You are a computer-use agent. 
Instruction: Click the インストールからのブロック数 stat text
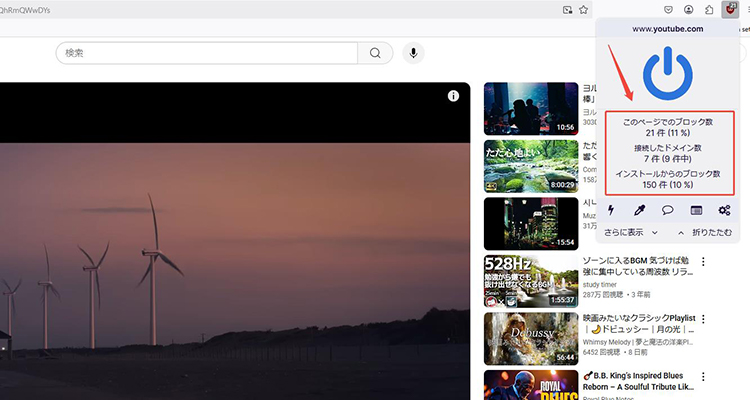668,174
